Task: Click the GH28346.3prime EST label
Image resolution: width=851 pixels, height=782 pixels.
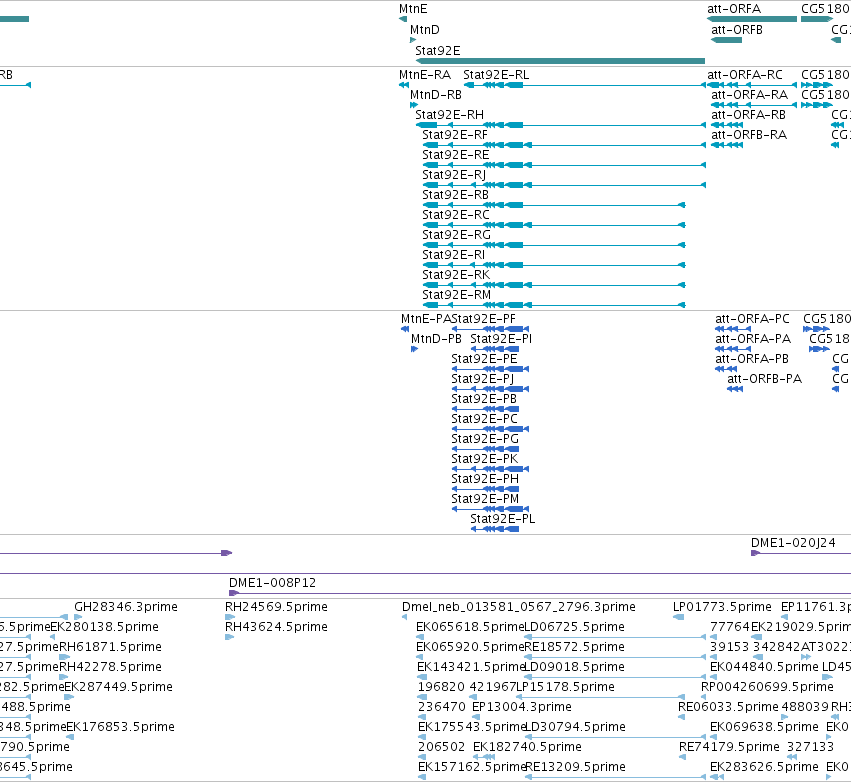Action: (x=126, y=607)
